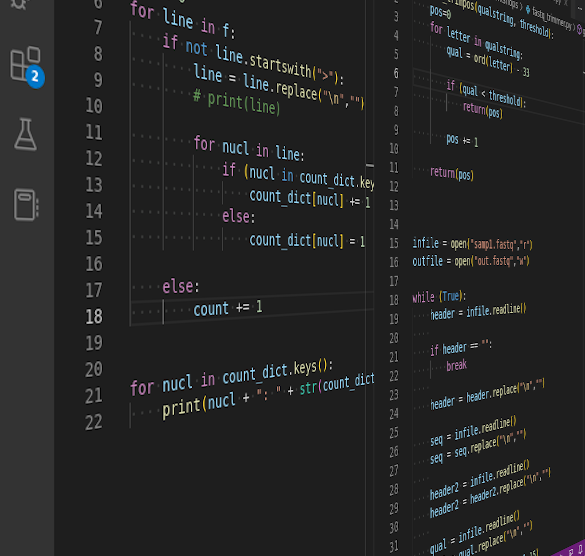Click 'while (True):' in right editor
585x556 pixels.
(x=439, y=297)
